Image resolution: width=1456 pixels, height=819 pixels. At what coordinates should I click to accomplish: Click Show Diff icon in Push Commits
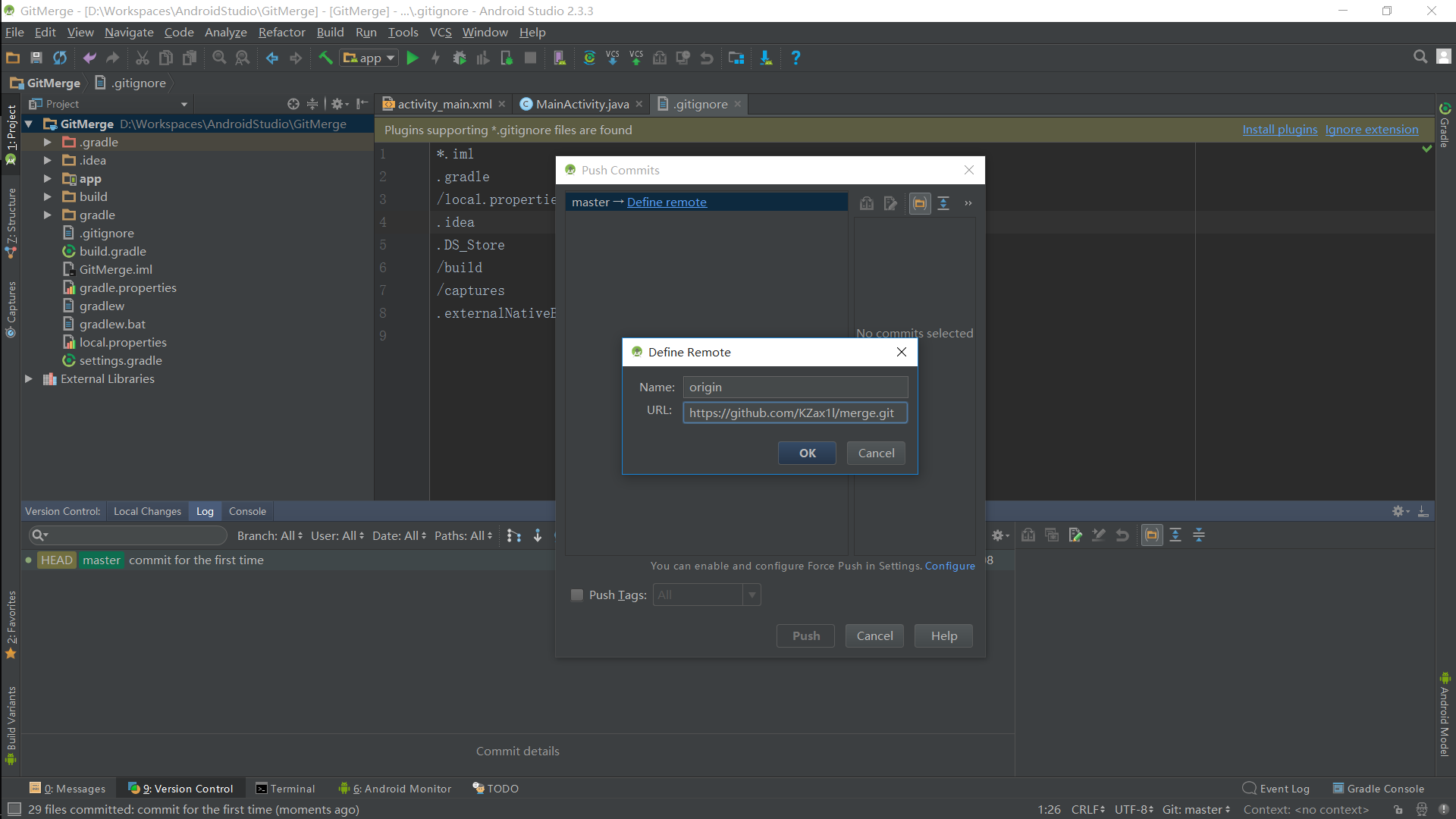point(867,203)
